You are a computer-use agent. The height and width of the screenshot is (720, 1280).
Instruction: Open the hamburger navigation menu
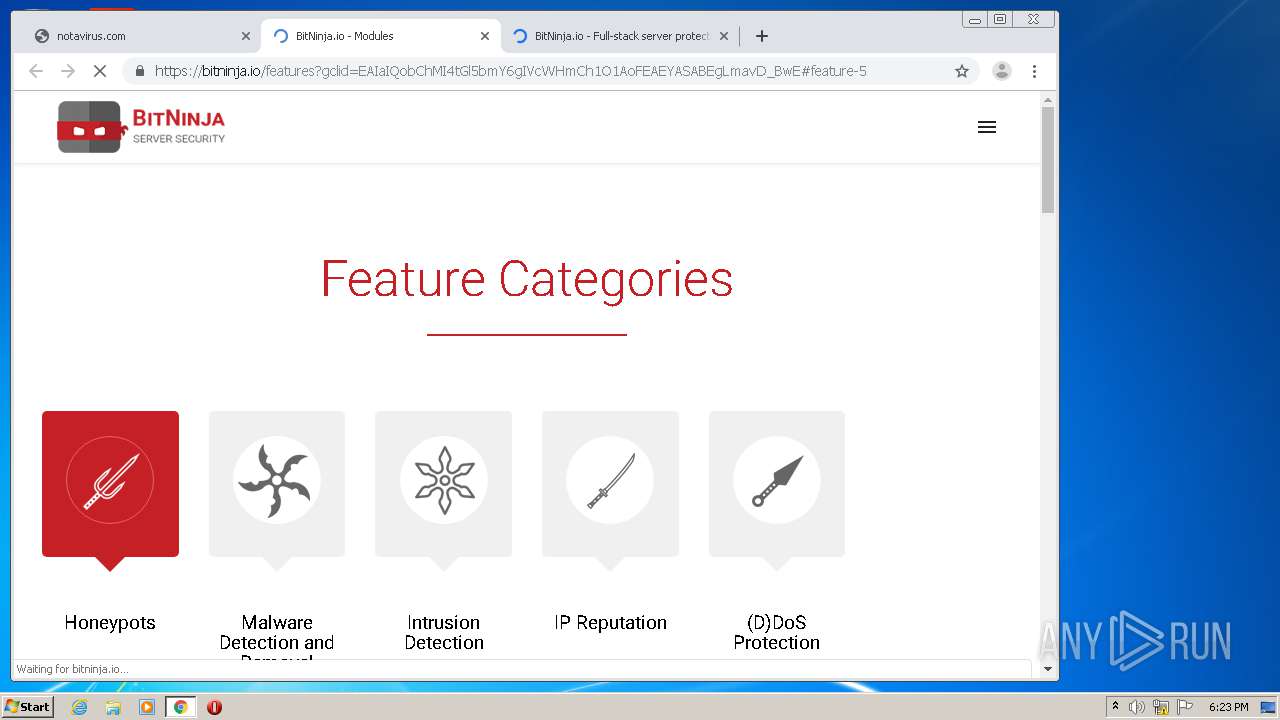[x=987, y=127]
